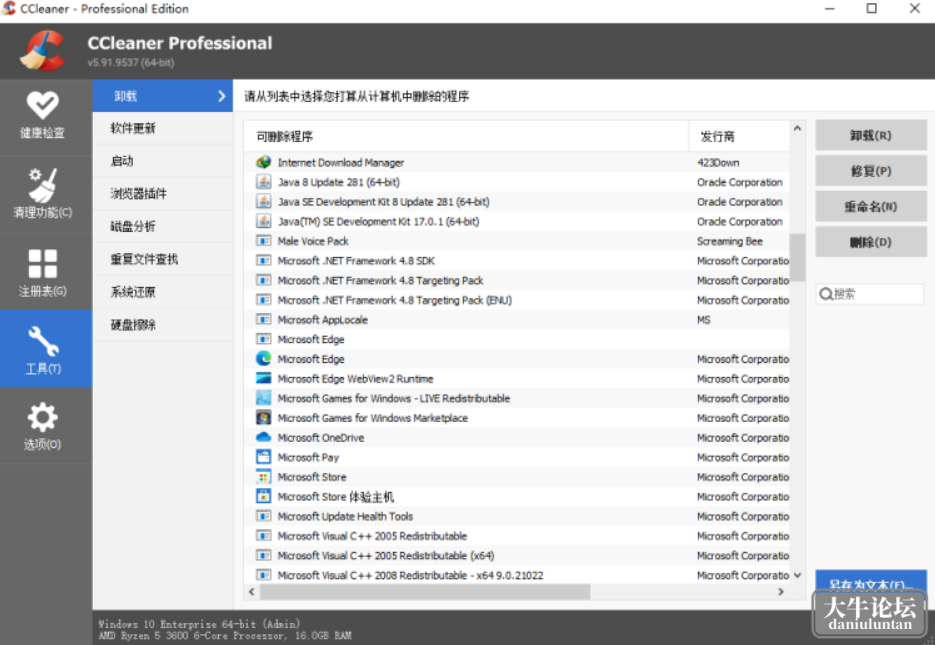Viewport: 935px width, 645px height.
Task: Select the Java 8 Update 281 entry icon
Action: [263, 182]
